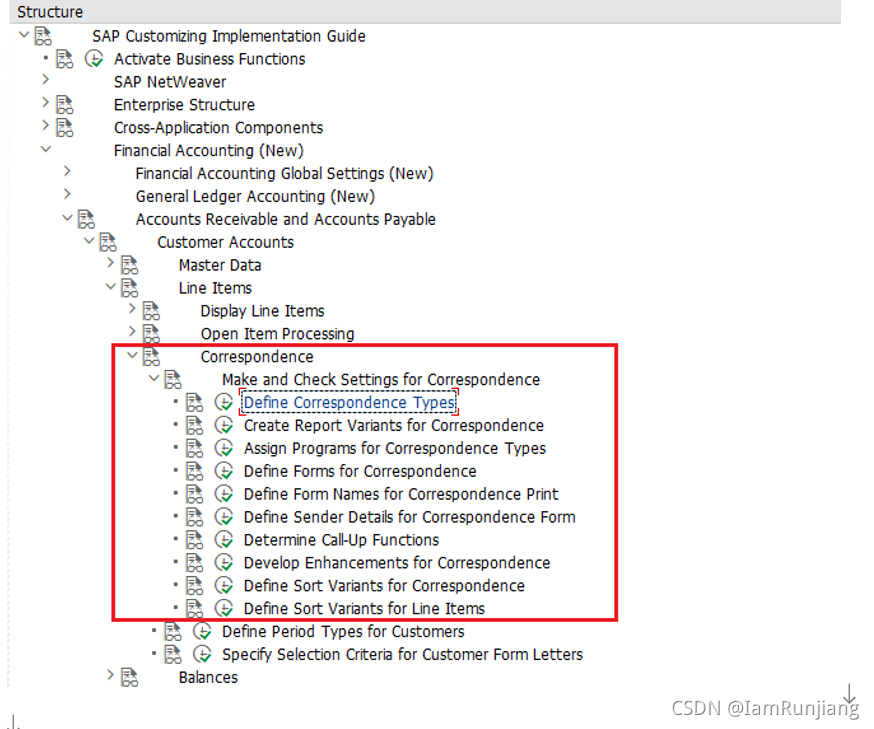Screen dimensions: 874x729
Task: Open documentation for Define Sender Details for Correspondence Form
Action: [x=195, y=517]
